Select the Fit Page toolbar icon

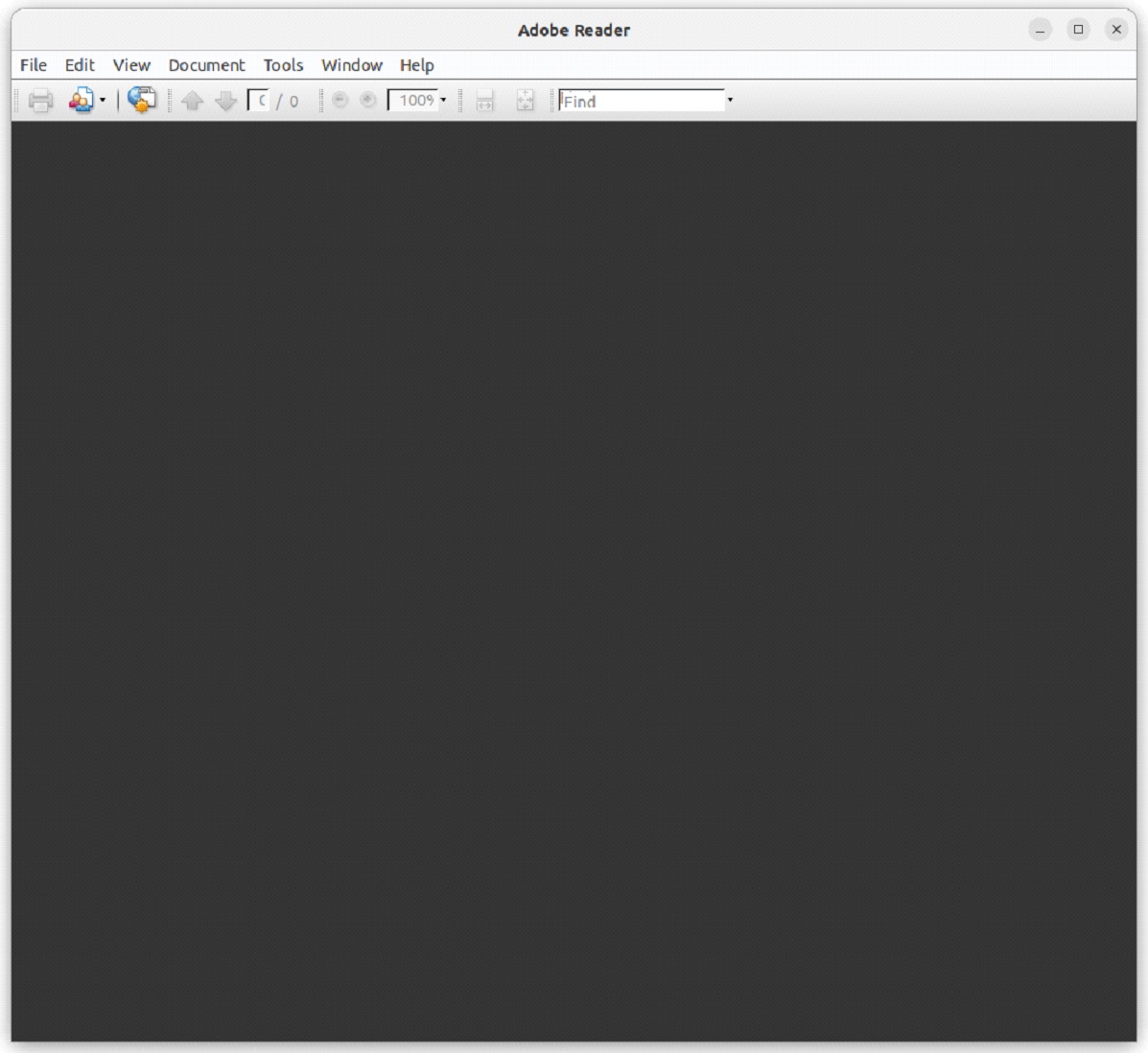point(524,100)
